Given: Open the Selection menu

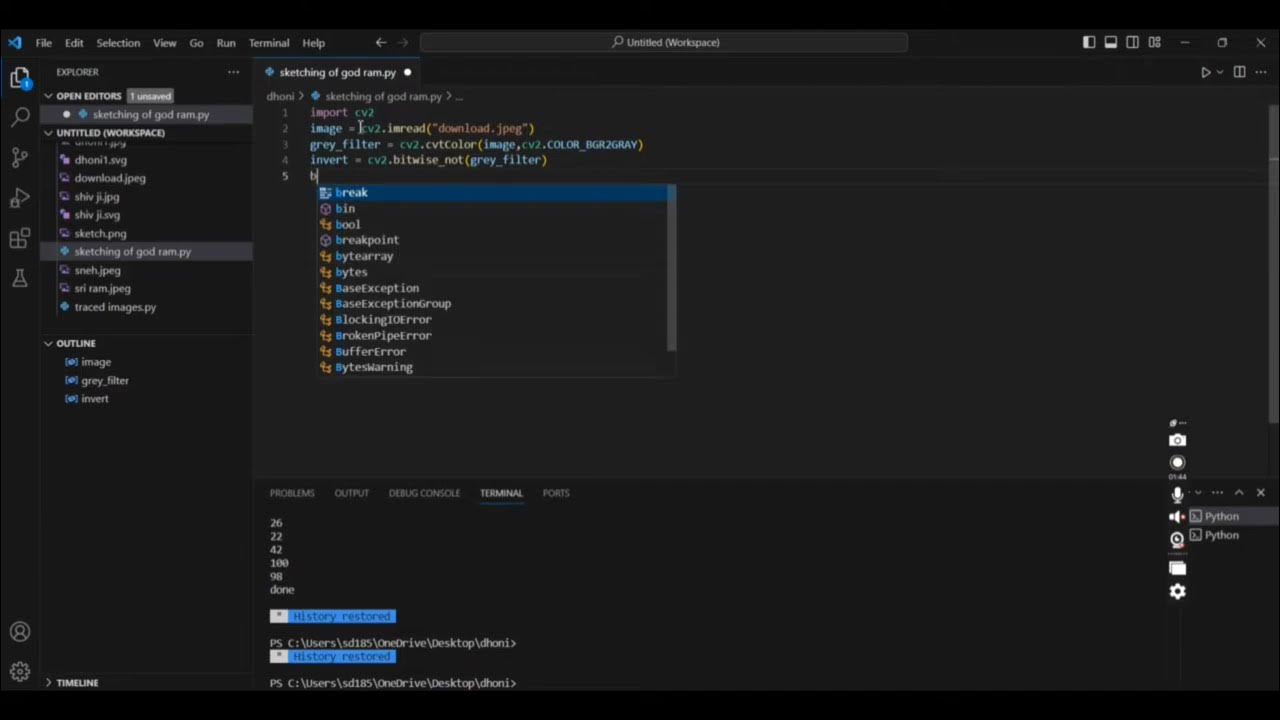Looking at the screenshot, I should pyautogui.click(x=118, y=43).
